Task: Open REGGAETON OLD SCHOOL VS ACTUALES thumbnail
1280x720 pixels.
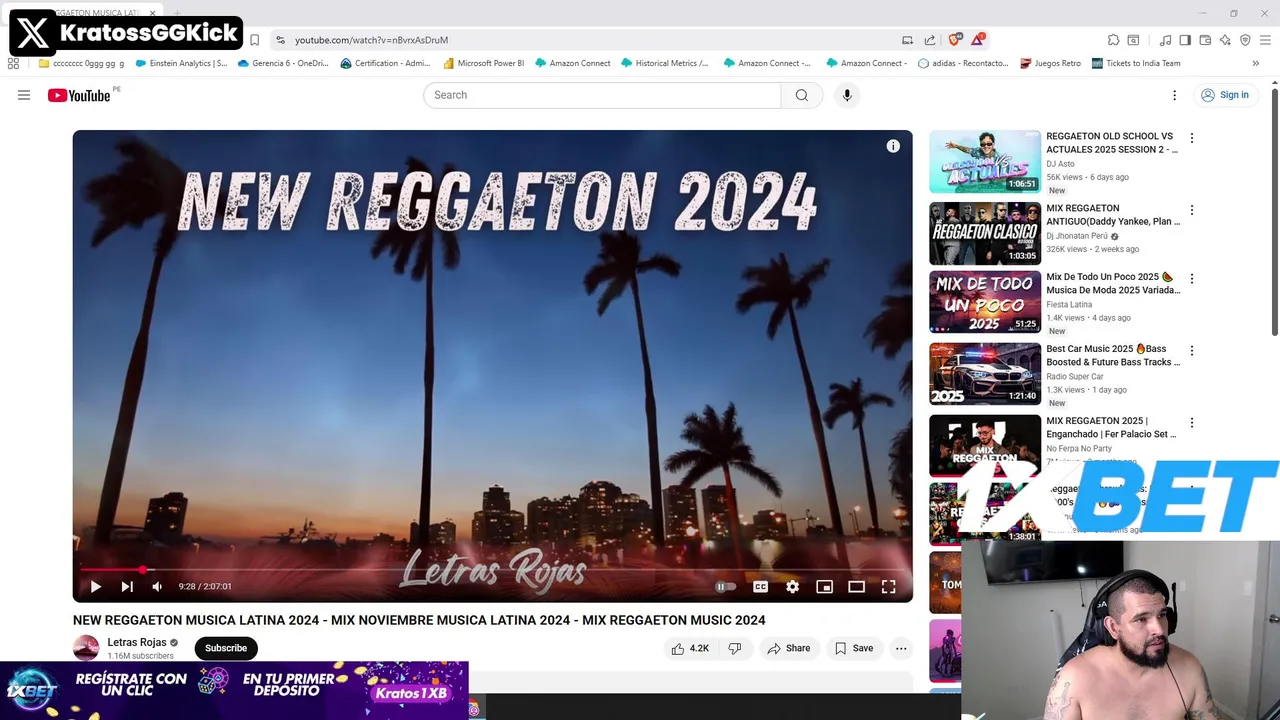Action: point(985,161)
